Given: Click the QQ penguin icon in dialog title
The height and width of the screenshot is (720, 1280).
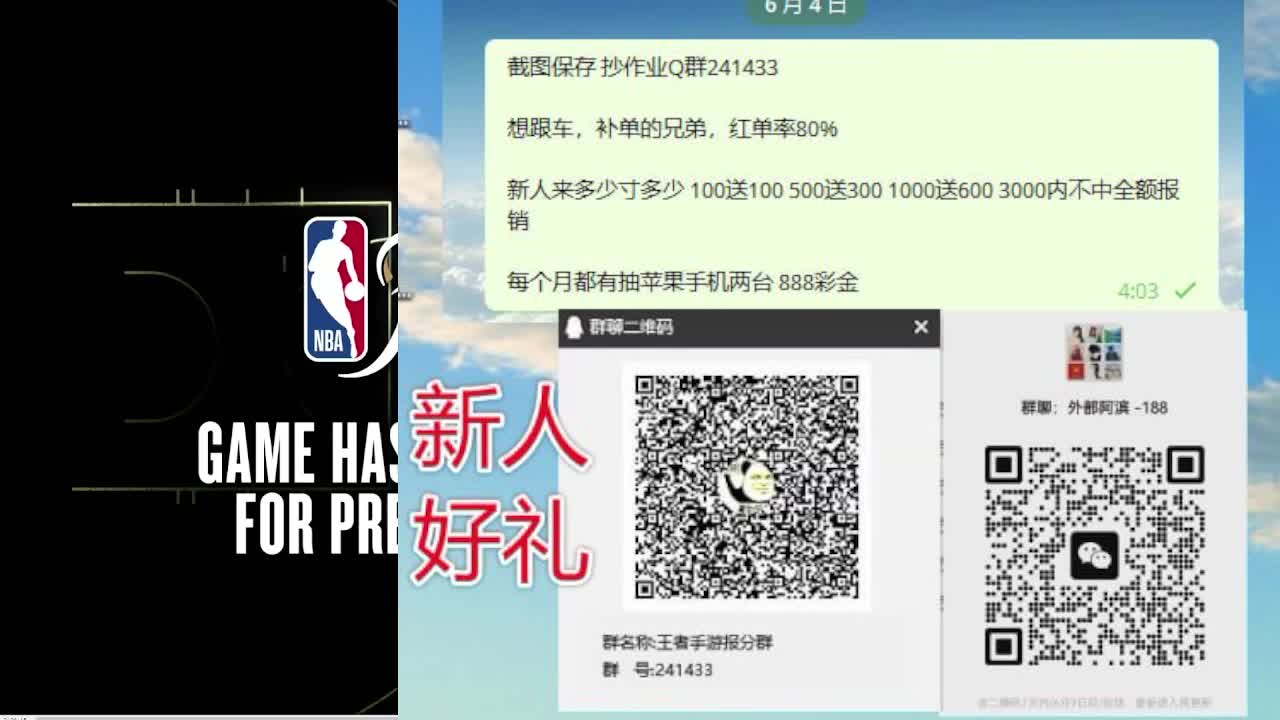Looking at the screenshot, I should point(574,327).
